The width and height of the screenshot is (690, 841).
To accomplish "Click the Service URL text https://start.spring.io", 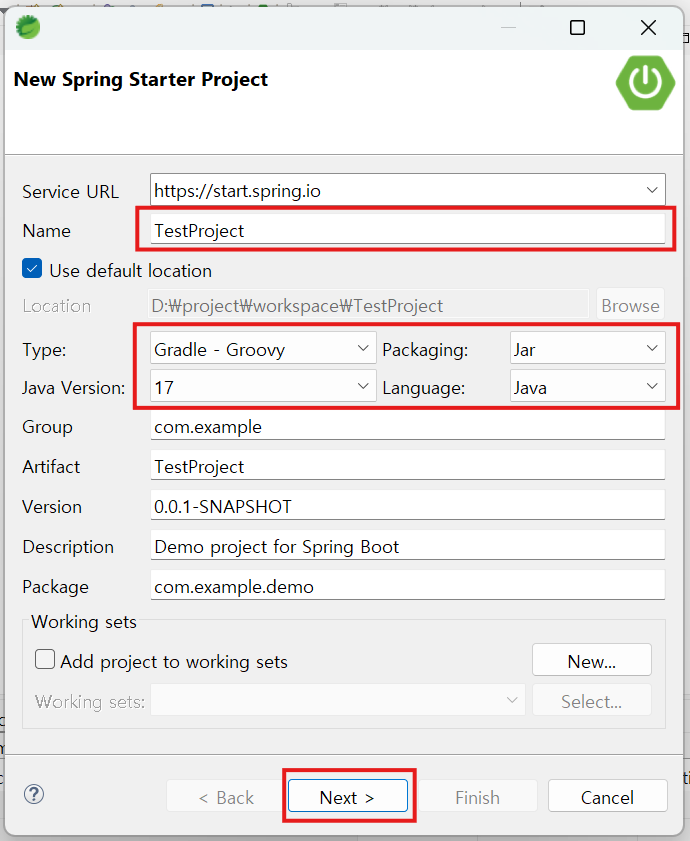I will [x=237, y=190].
